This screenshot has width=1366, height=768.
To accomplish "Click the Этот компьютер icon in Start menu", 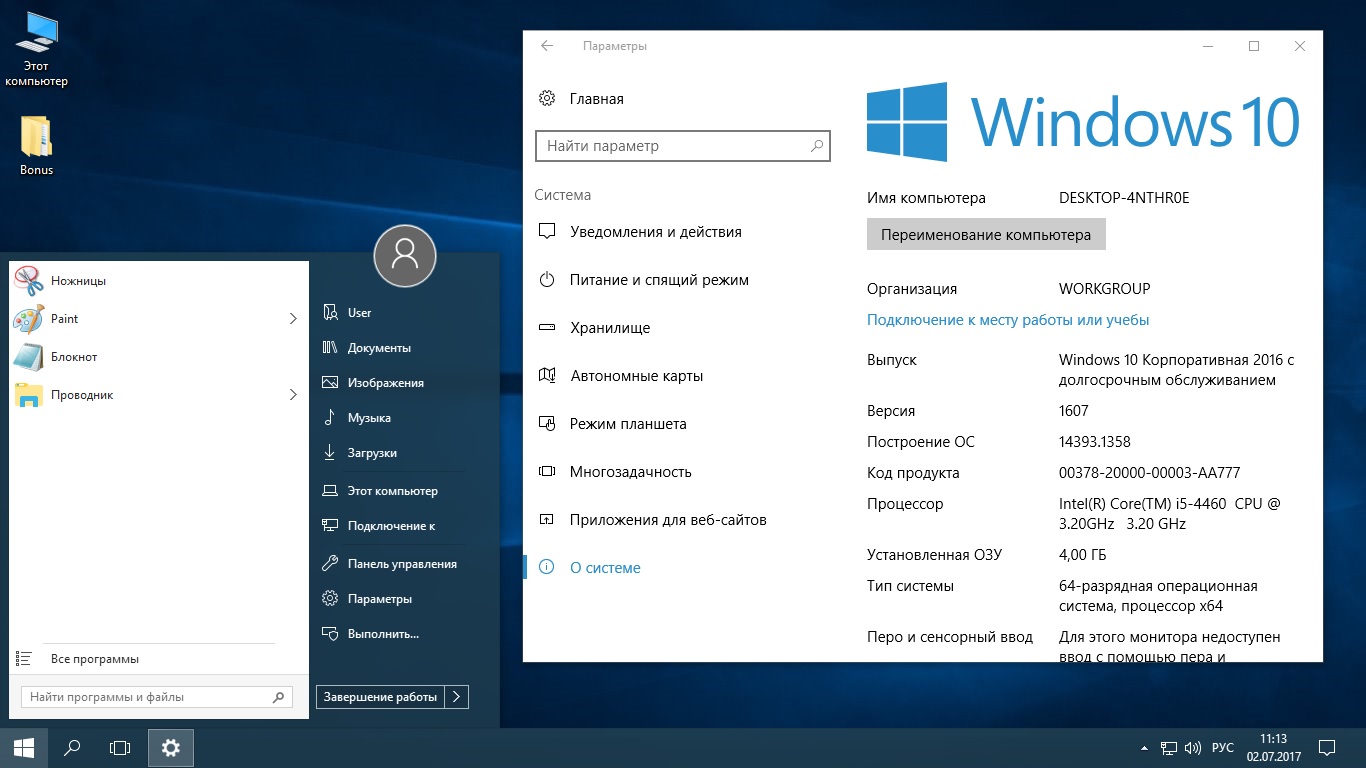I will click(330, 491).
